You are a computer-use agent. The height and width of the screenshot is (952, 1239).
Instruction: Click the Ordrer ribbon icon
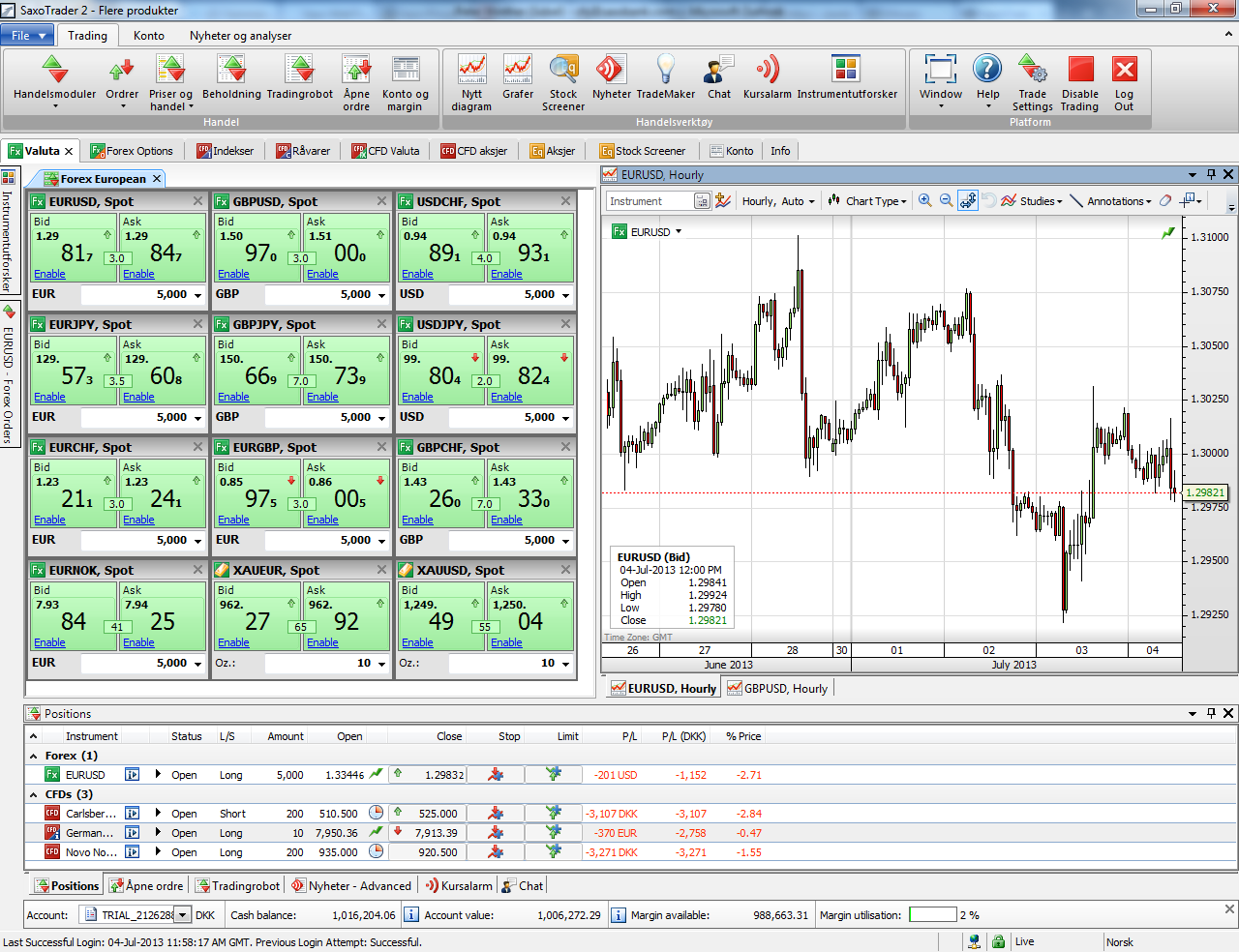click(x=122, y=81)
